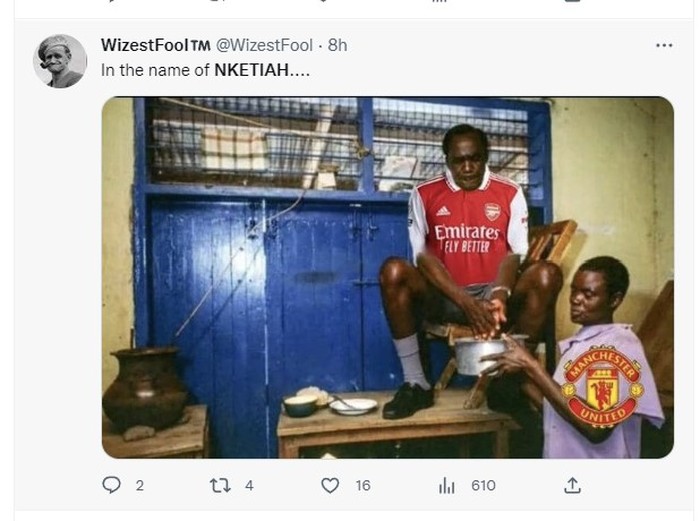Retweet the NKETIAH post
This screenshot has height=521, width=700.
(x=220, y=485)
